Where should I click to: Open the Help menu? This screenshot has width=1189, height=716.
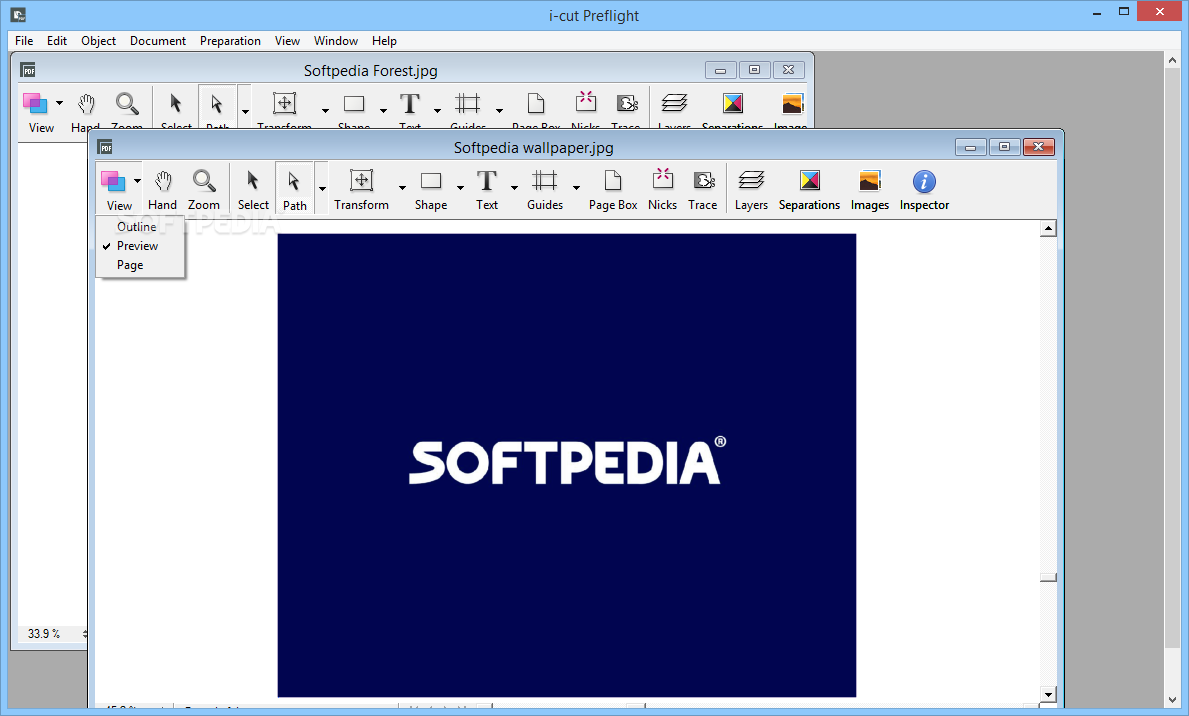coord(384,41)
